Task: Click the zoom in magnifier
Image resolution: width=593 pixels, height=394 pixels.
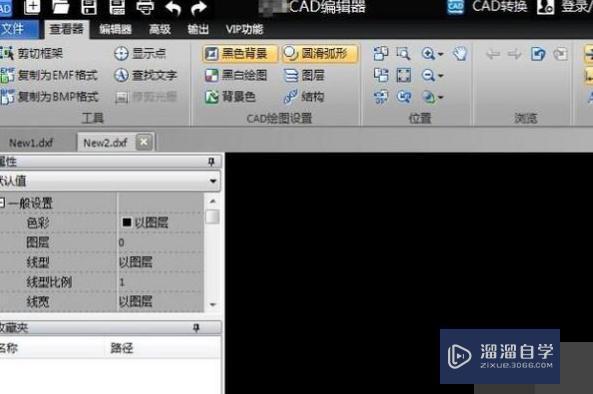Action: coord(428,53)
